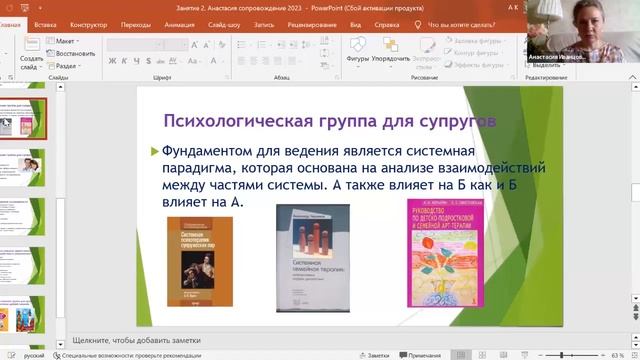The height and width of the screenshot is (360, 640).
Task: Toggle strikethrough (abc) formatting
Action: coord(161,61)
